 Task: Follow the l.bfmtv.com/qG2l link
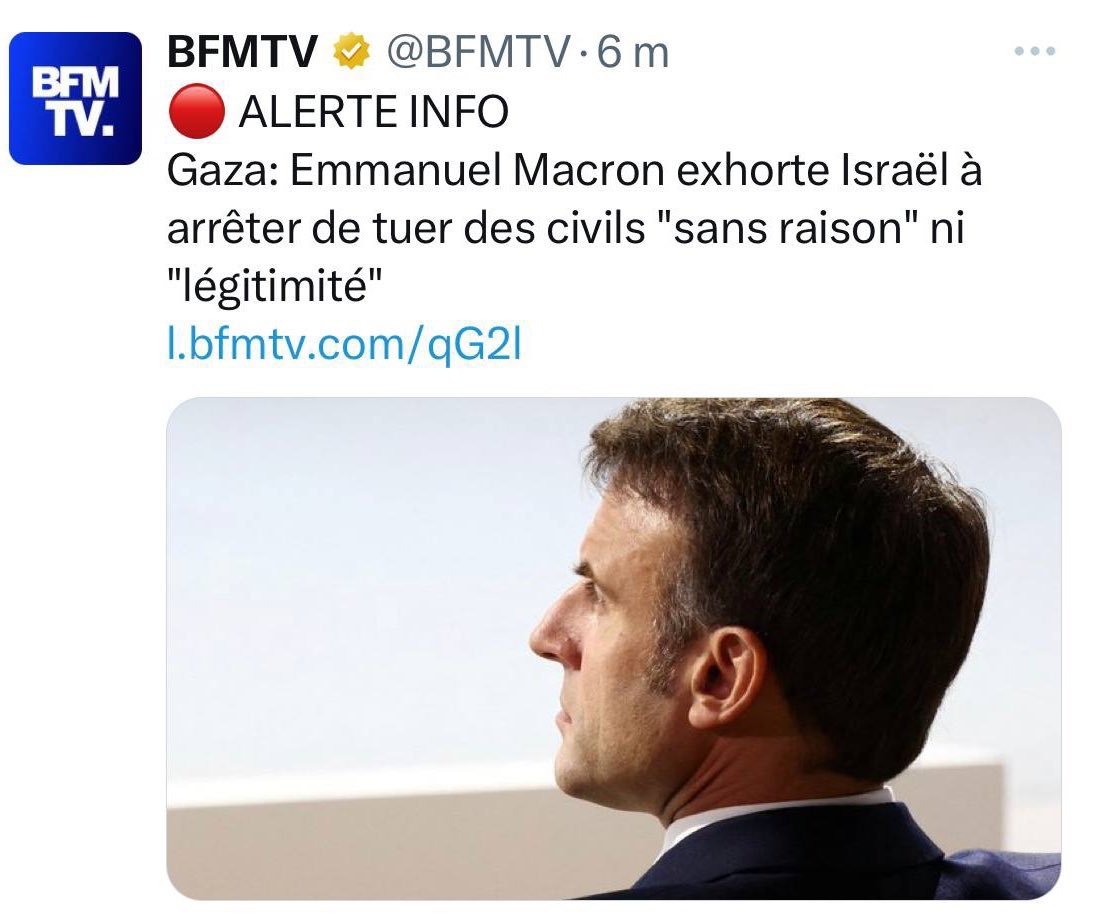click(x=342, y=346)
